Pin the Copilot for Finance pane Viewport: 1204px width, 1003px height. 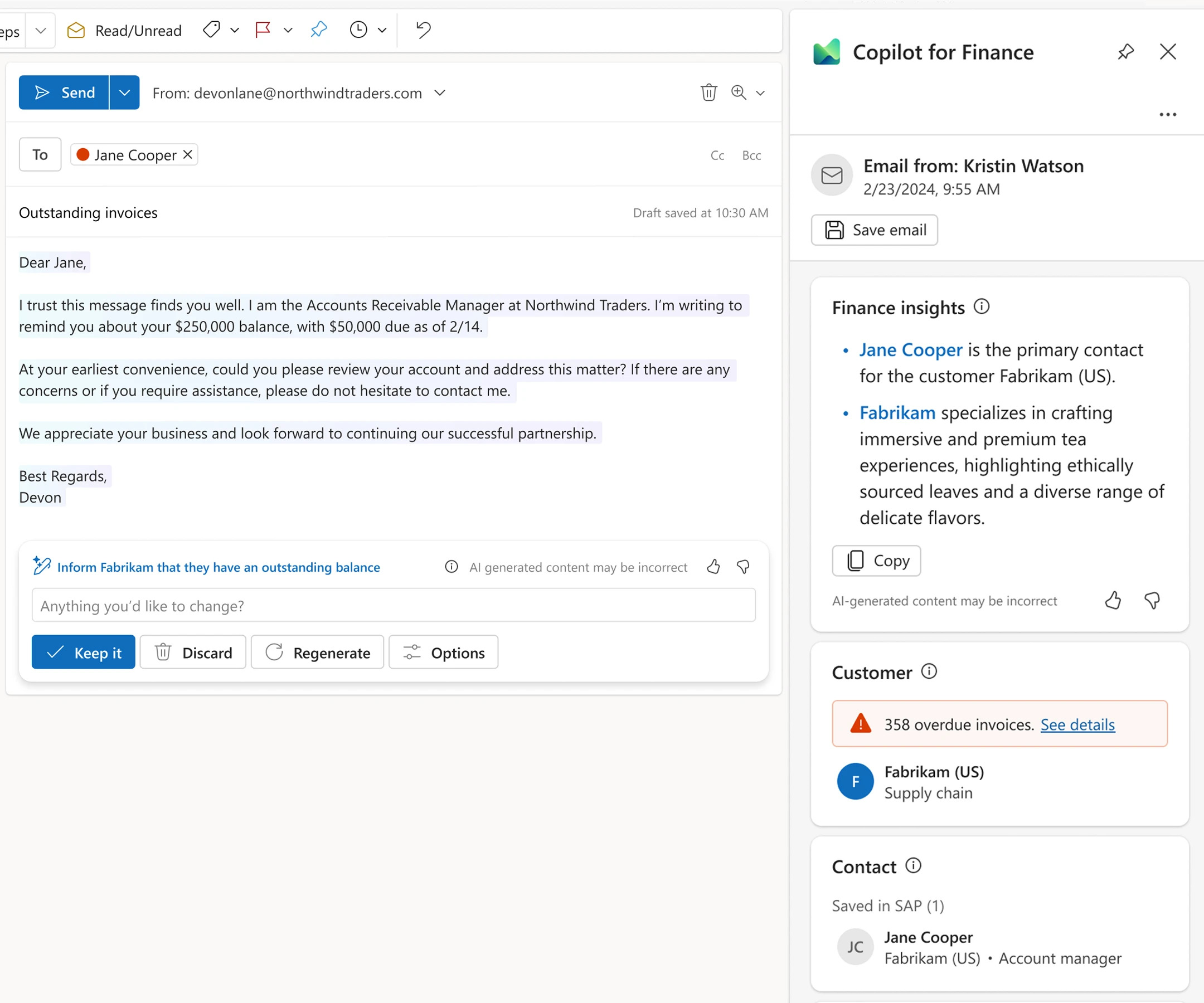[1125, 52]
